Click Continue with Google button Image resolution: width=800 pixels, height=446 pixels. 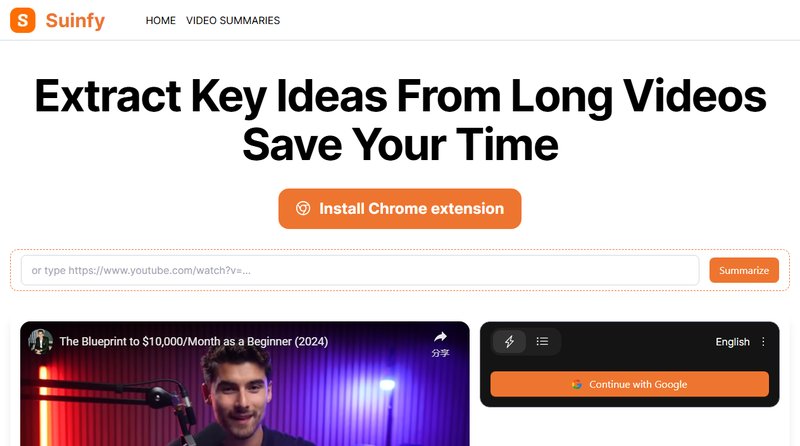(x=629, y=384)
